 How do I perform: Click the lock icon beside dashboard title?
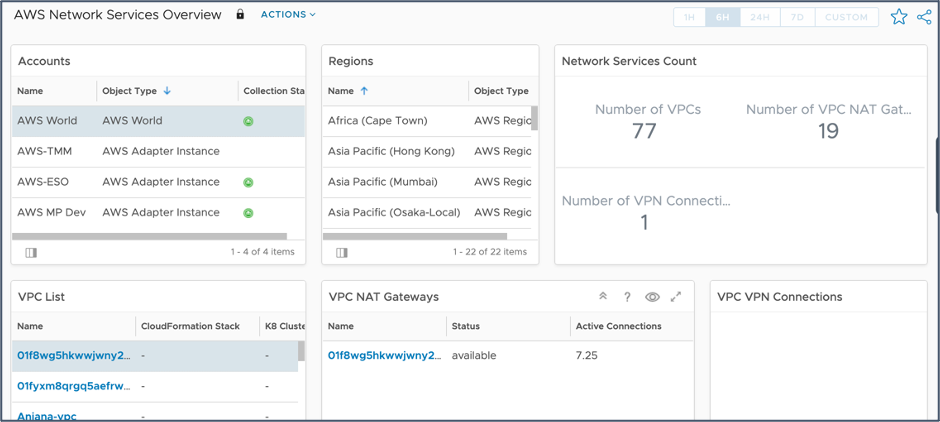(240, 15)
